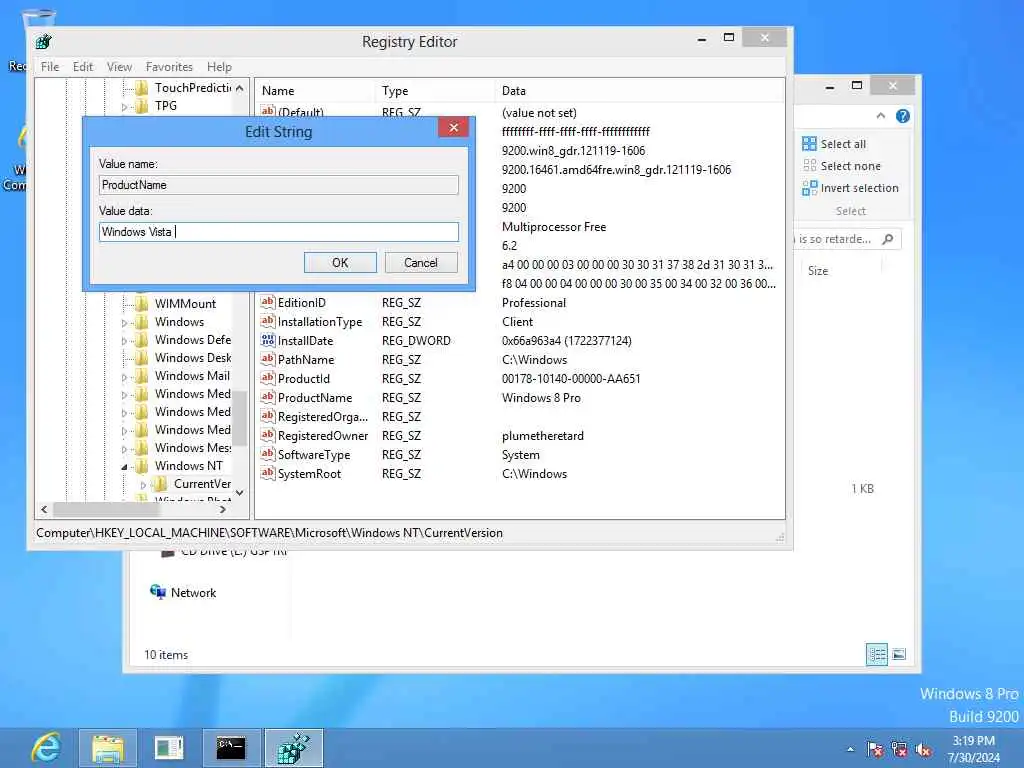The height and width of the screenshot is (768, 1024).
Task: Expand the CurrentVersion subkey node
Action: [143, 485]
